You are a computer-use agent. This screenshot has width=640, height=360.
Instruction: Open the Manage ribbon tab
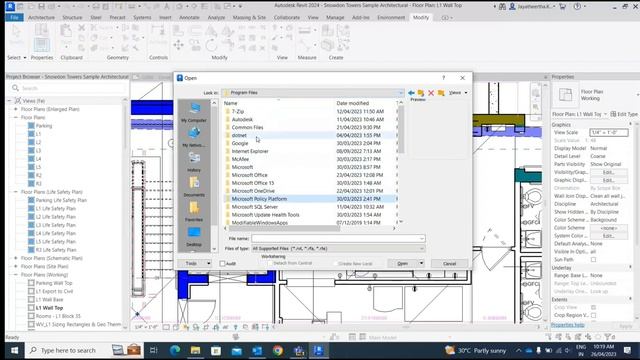click(x=335, y=18)
